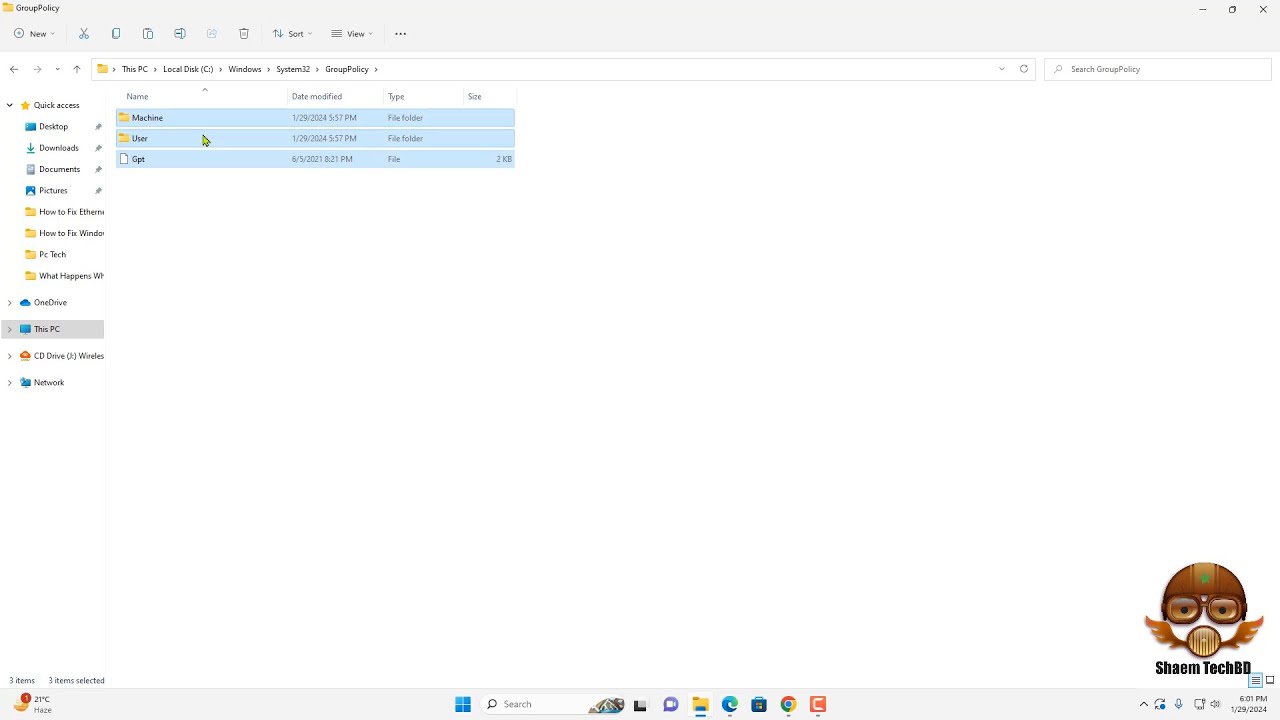
Task: Open How to Fix Etherne folder
Action: click(63, 212)
